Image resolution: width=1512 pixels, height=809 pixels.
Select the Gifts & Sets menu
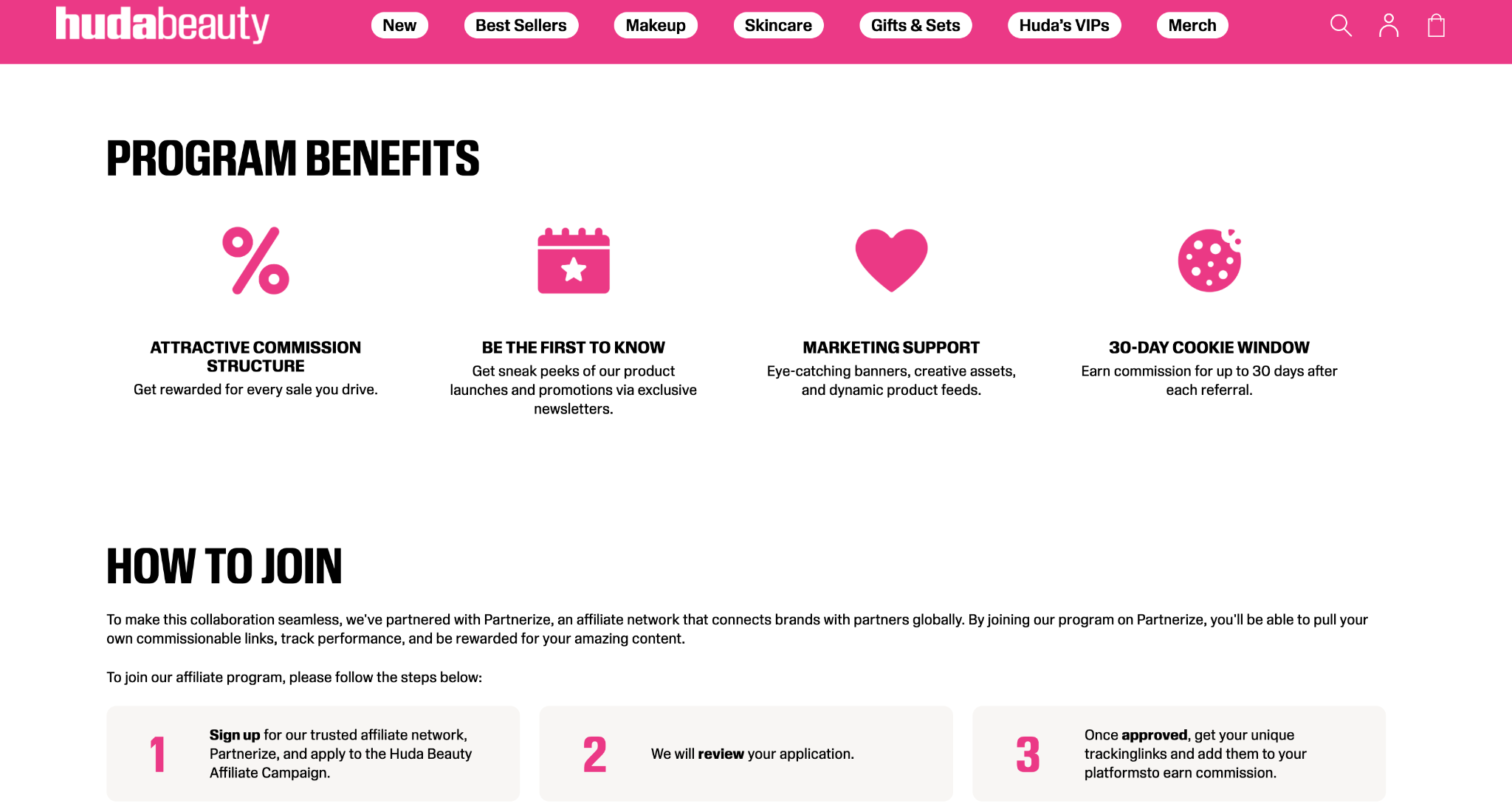point(915,25)
